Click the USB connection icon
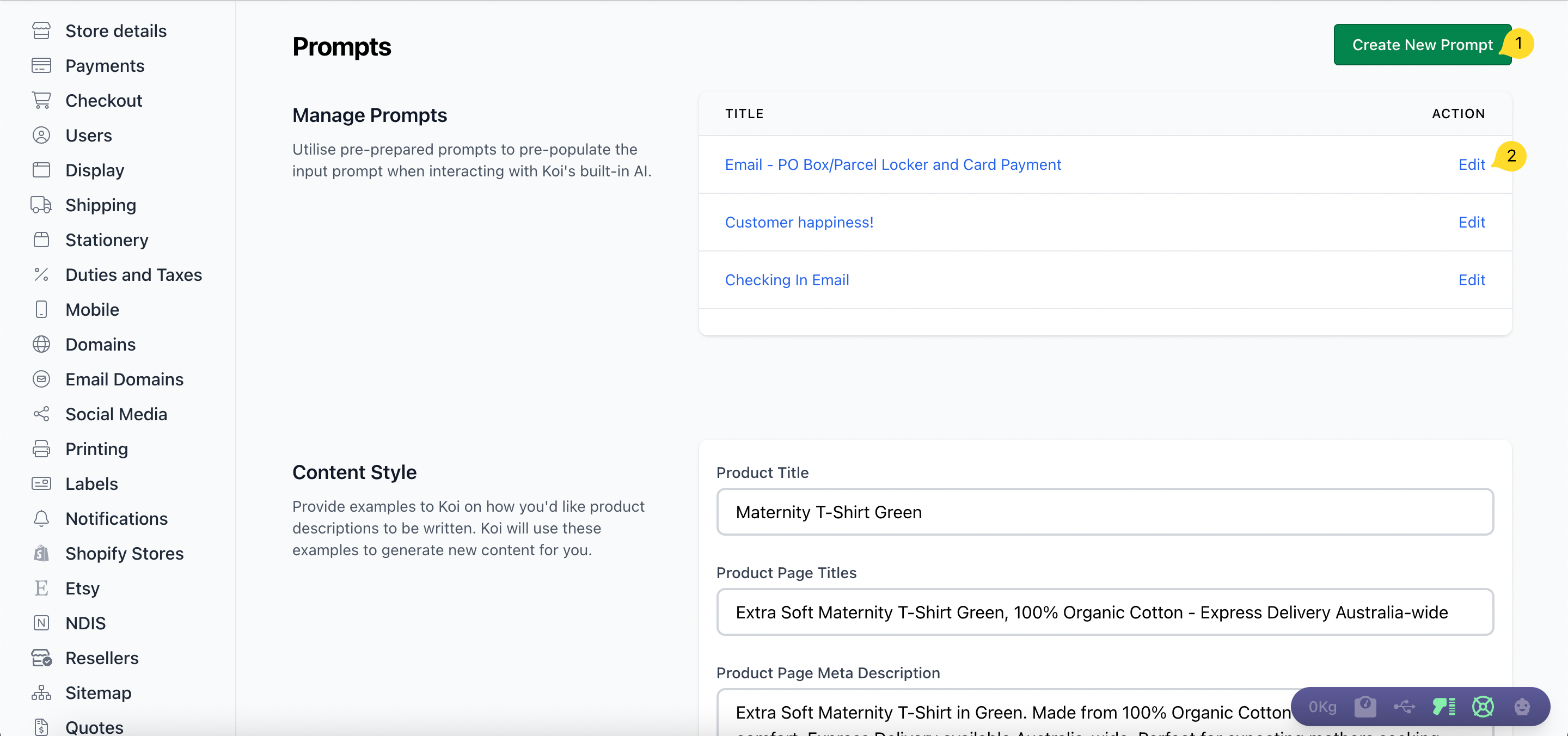 click(1404, 706)
